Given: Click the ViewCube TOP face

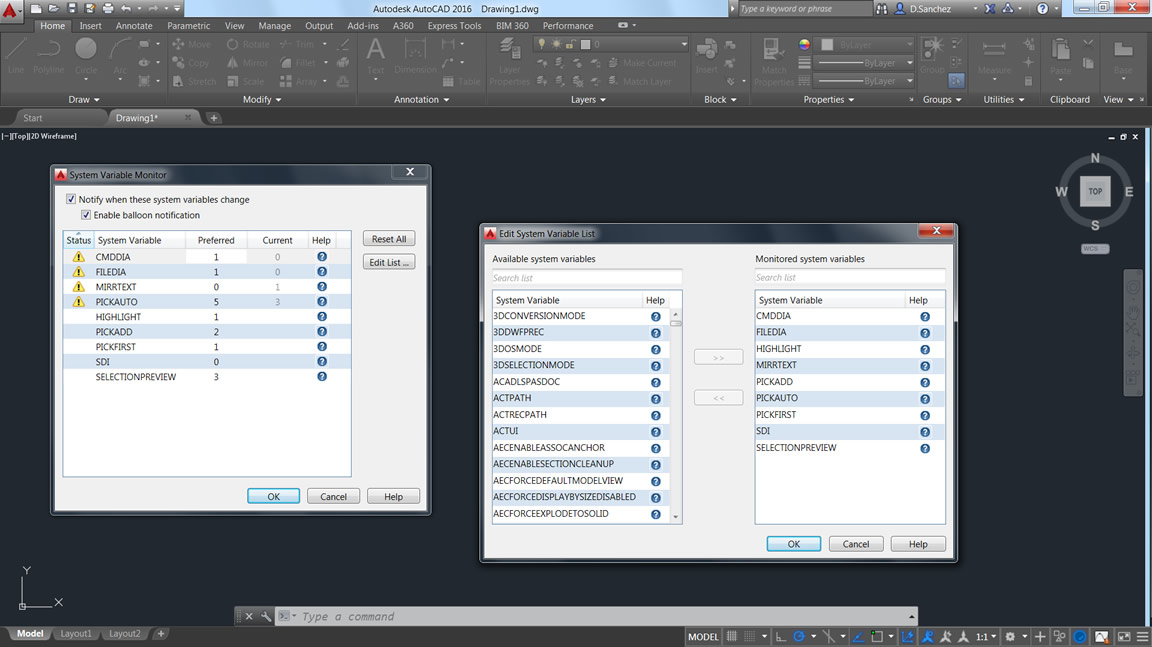Looking at the screenshot, I should 1095,191.
